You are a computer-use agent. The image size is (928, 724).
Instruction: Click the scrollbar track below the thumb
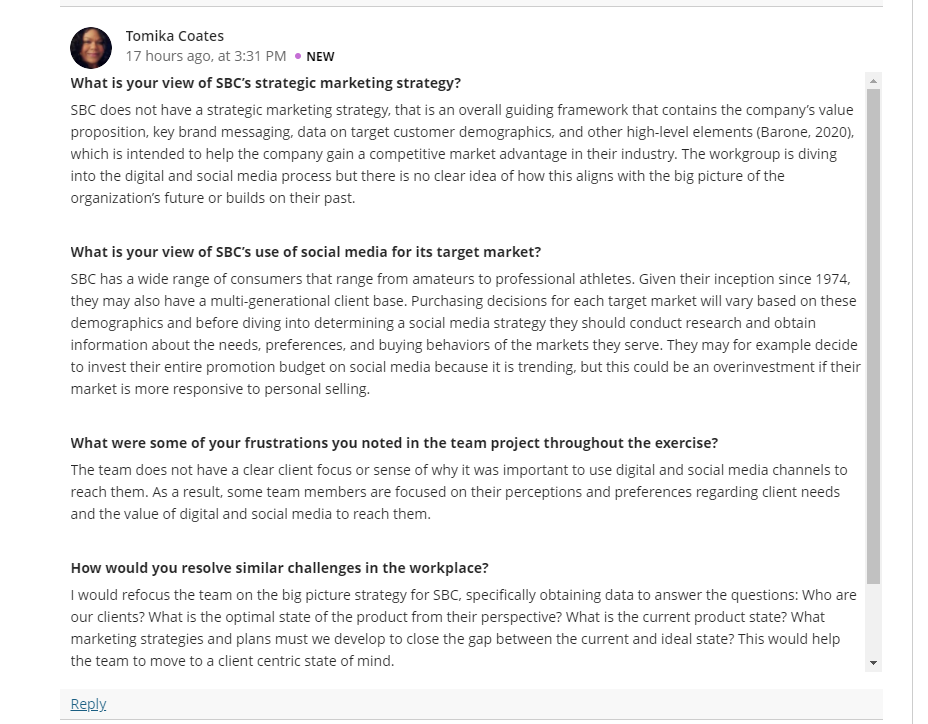coord(873,619)
